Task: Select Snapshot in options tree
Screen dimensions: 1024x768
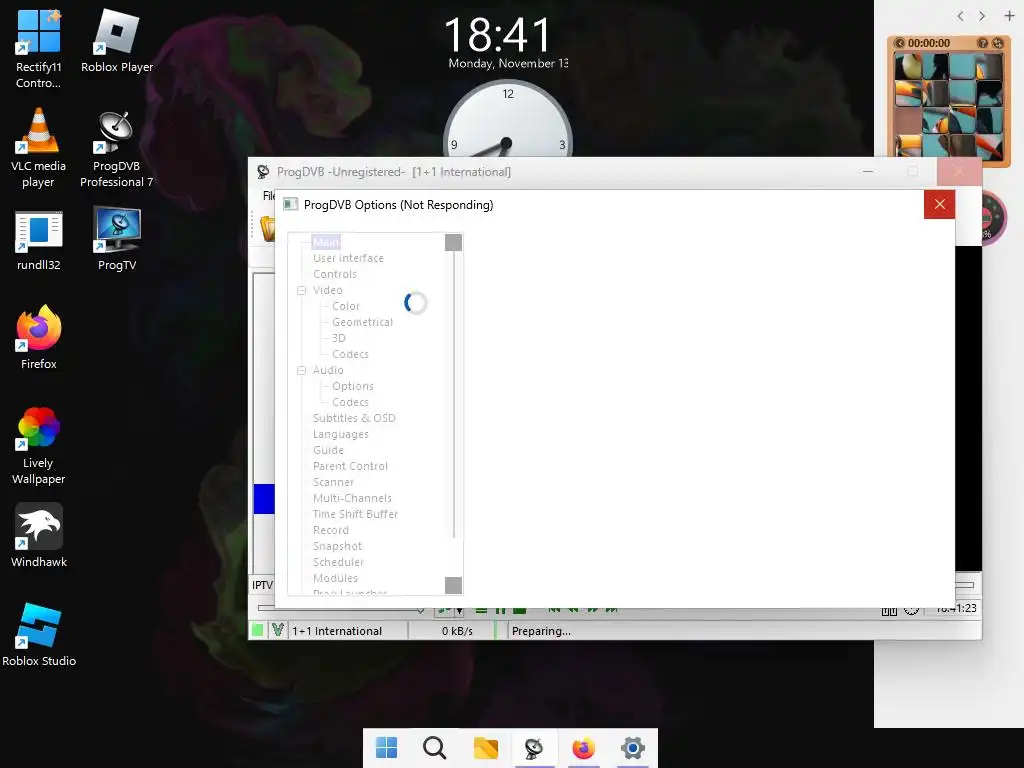Action: point(337,546)
